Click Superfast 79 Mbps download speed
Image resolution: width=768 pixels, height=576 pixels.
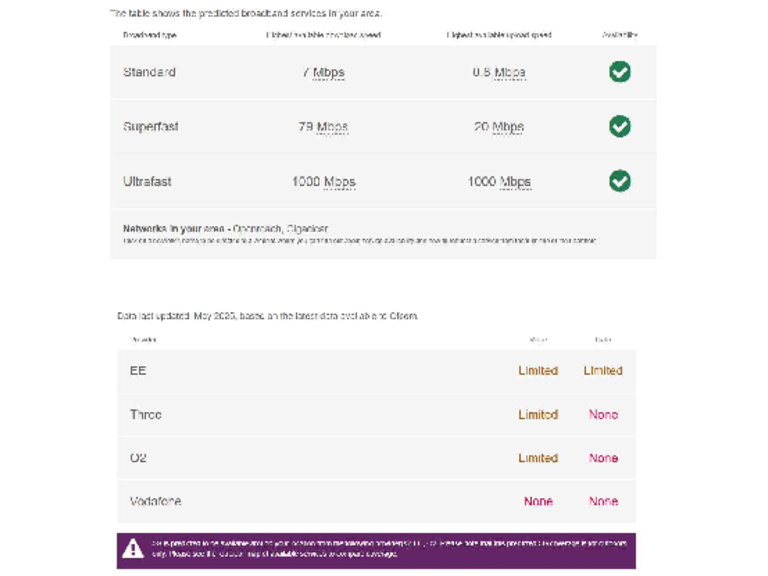pyautogui.click(x=323, y=127)
